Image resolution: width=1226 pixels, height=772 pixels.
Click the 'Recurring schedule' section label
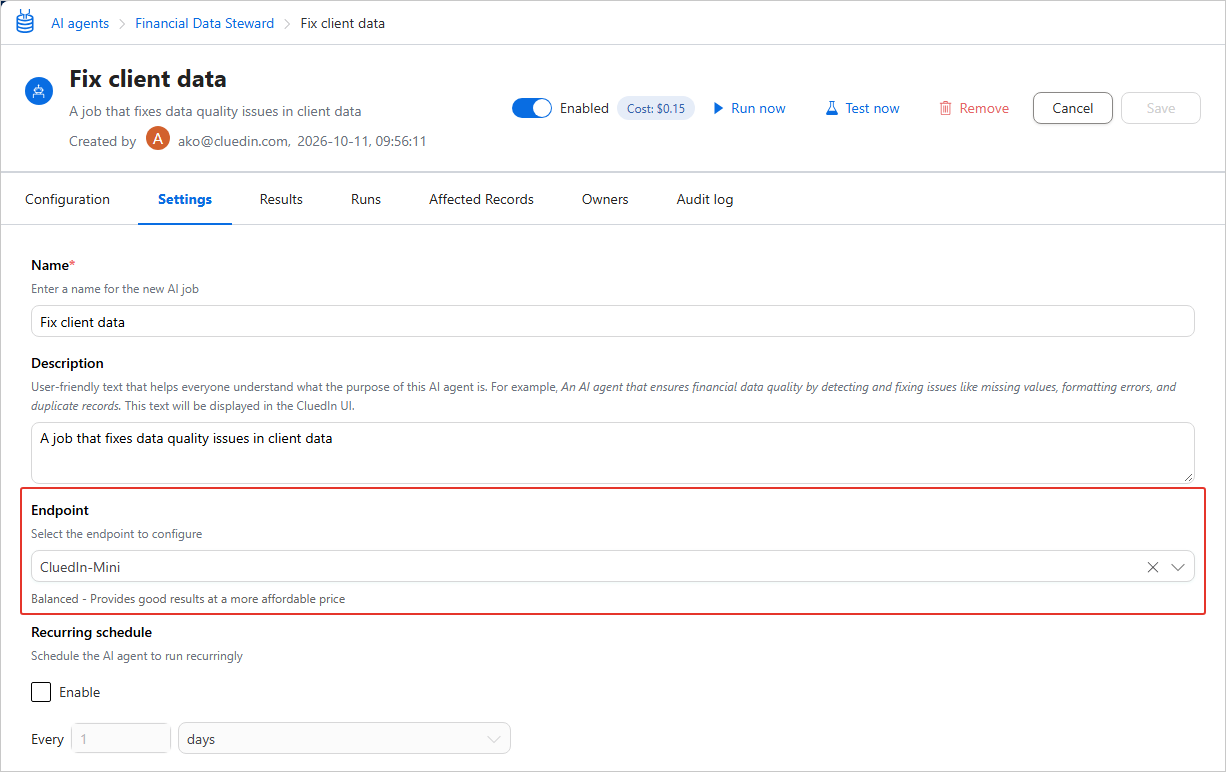[x=91, y=632]
